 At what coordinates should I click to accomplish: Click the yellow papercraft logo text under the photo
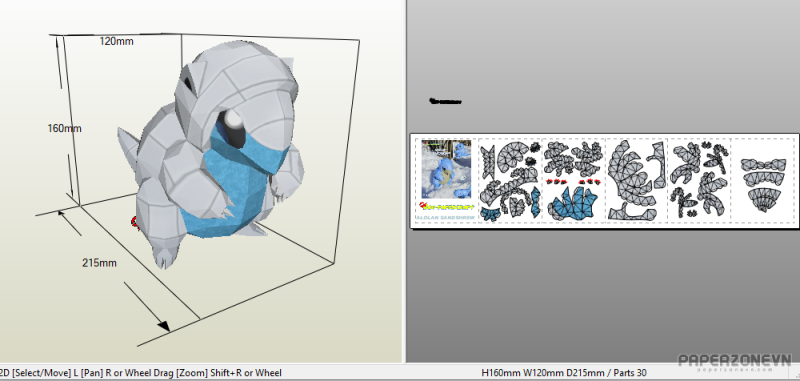click(446, 207)
